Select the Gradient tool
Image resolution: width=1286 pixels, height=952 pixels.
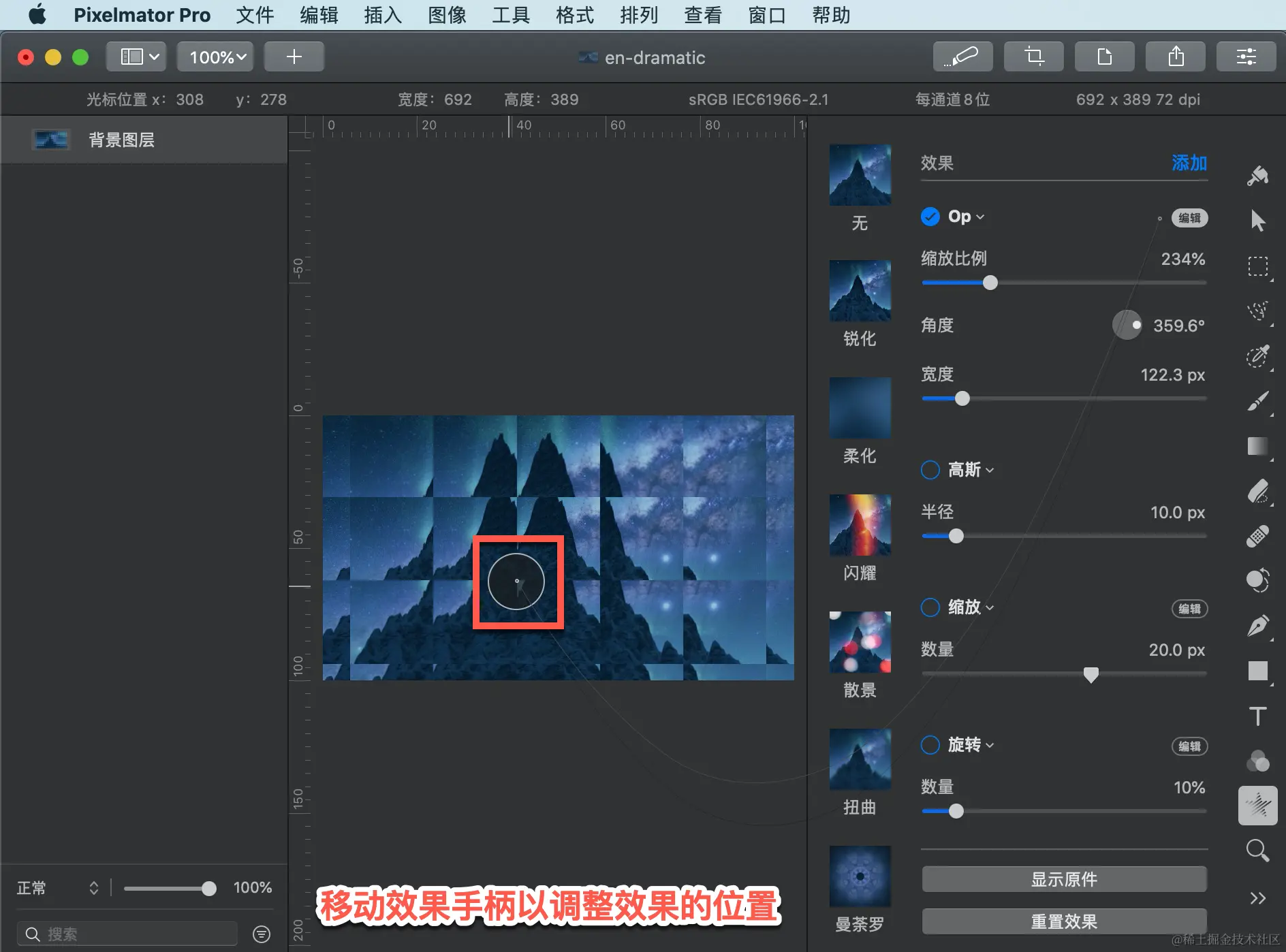(1257, 446)
